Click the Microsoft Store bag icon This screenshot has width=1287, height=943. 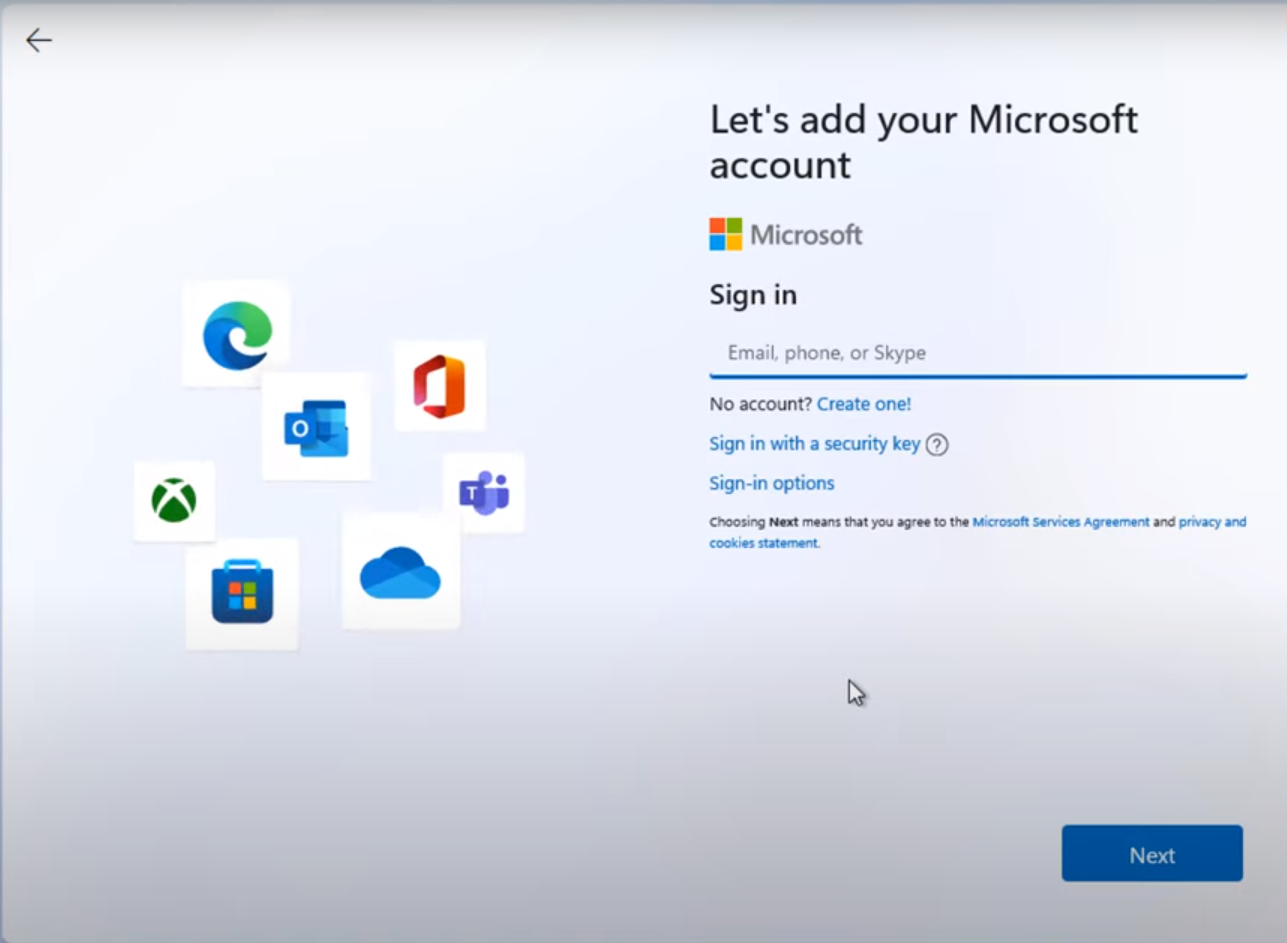click(242, 592)
